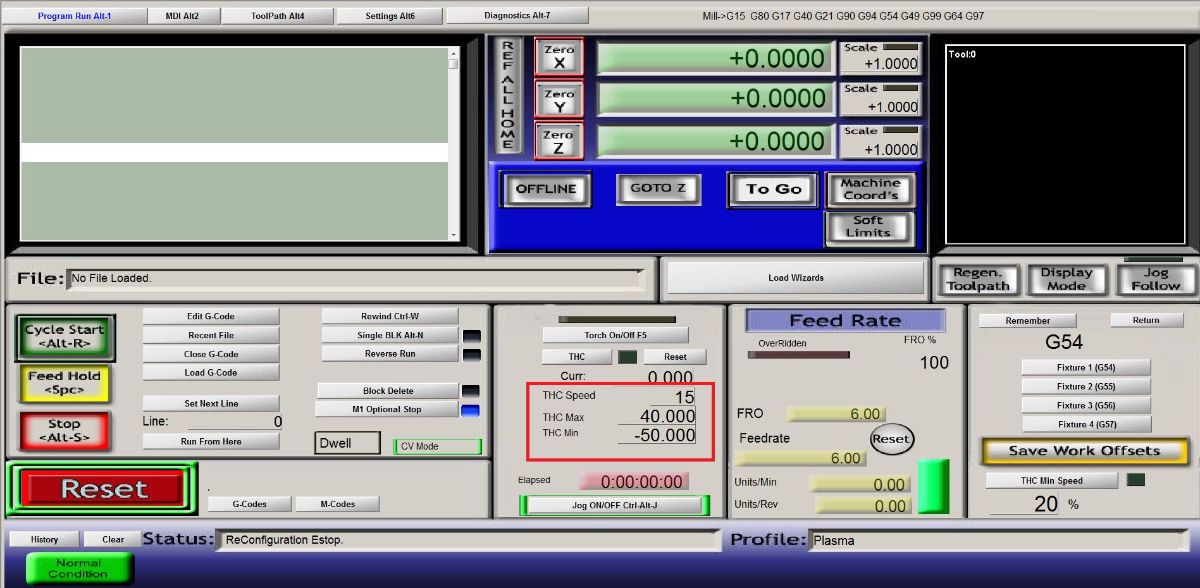Click the History button
The image size is (1200, 588).
pos(44,539)
